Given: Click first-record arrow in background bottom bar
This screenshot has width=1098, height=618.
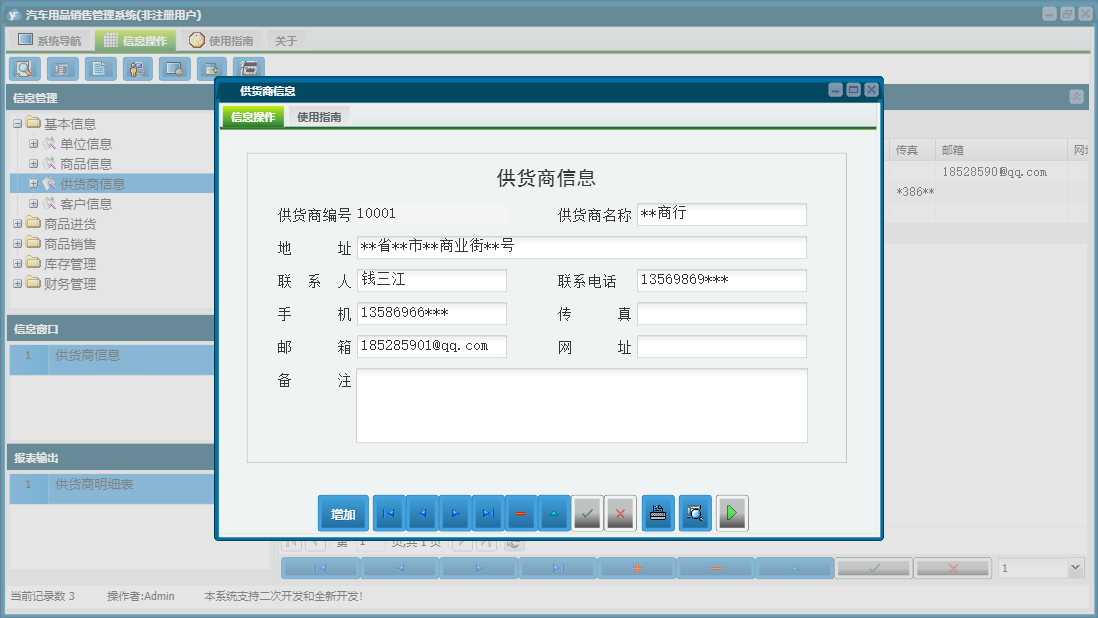Looking at the screenshot, I should pos(321,568).
